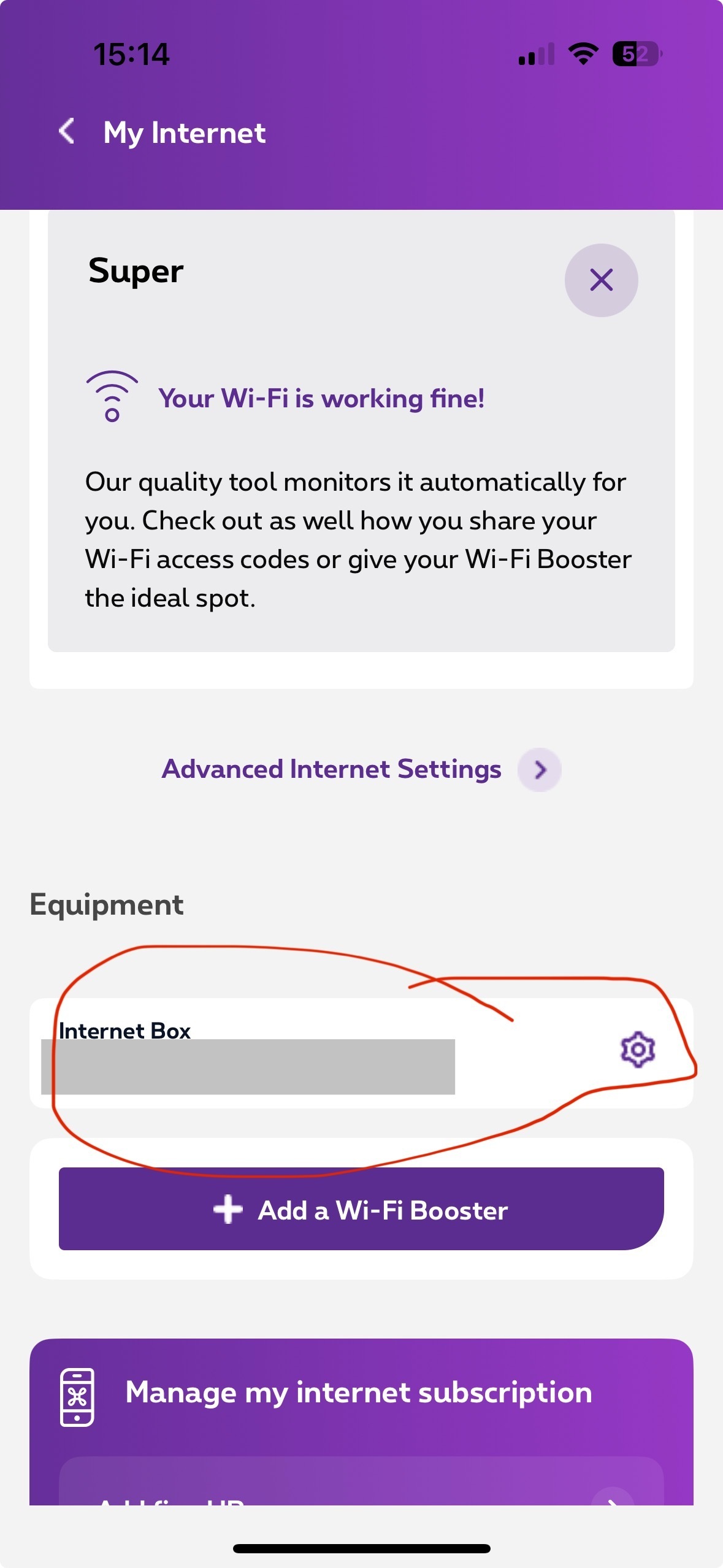Select the Internet Box equipment entry
The image size is (723, 1568).
[x=361, y=1053]
